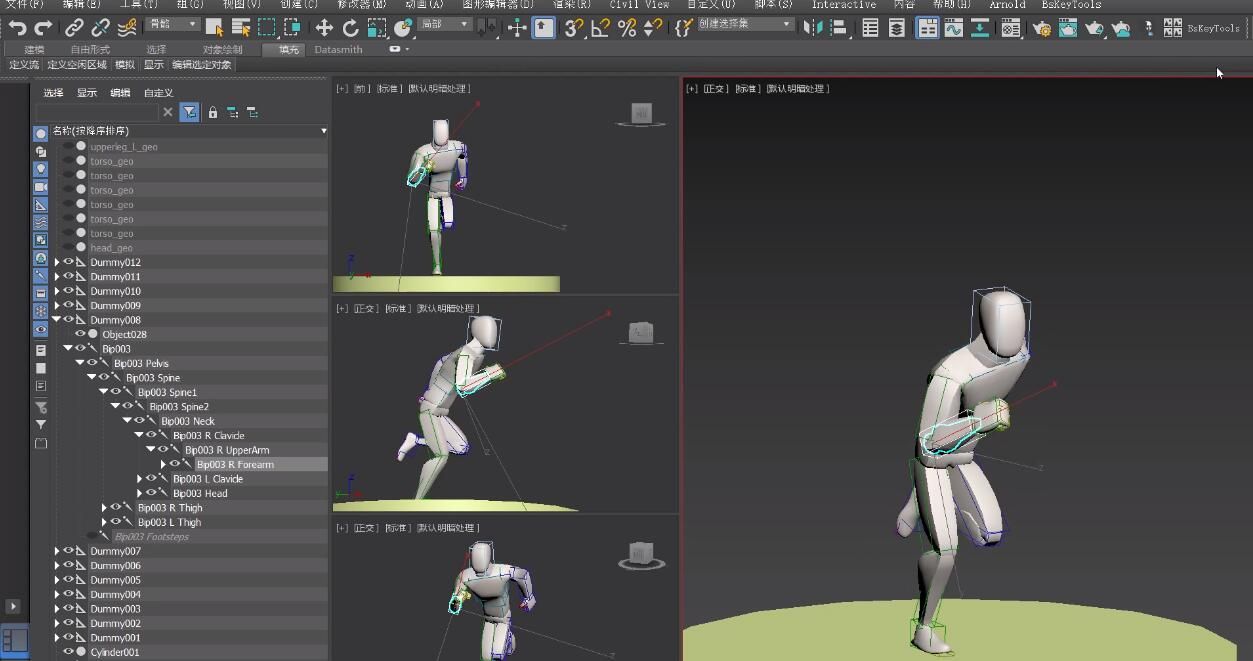Hide Dummy012 with its eye icon
The height and width of the screenshot is (661, 1253).
point(69,262)
